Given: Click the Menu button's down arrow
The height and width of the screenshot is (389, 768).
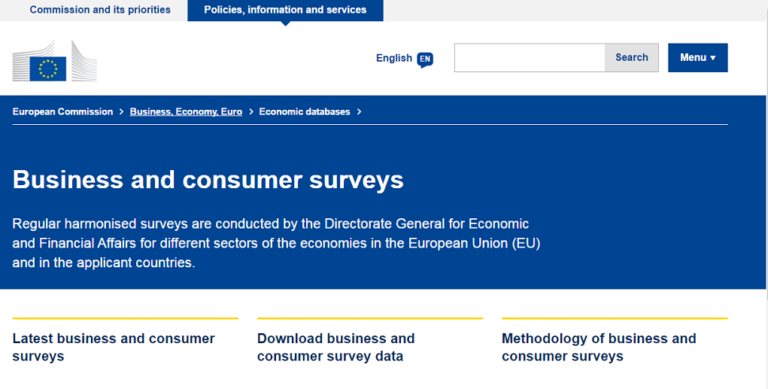Looking at the screenshot, I should tap(713, 58).
